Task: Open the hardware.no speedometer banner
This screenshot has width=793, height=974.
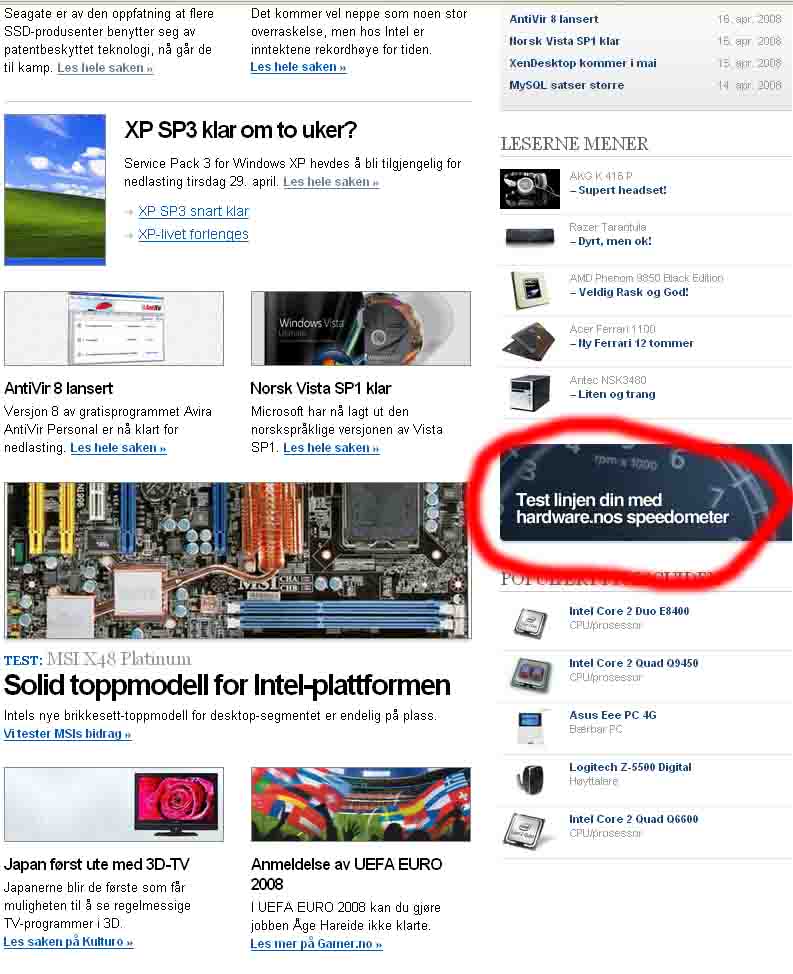Action: tap(646, 493)
